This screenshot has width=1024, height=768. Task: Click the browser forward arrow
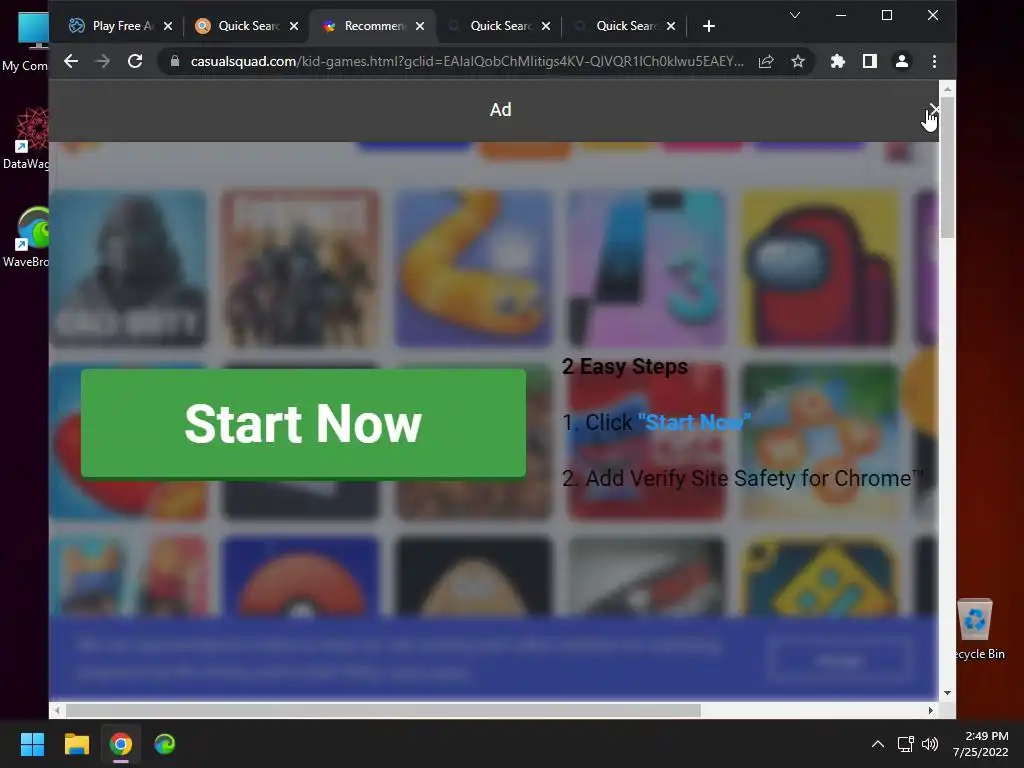103,61
